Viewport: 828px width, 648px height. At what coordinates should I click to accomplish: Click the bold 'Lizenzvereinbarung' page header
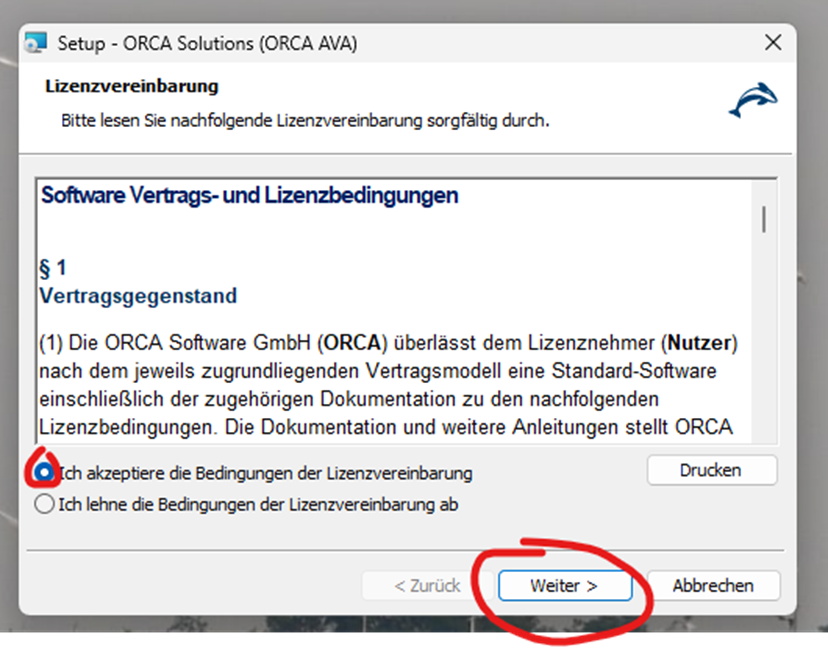pyautogui.click(x=132, y=86)
